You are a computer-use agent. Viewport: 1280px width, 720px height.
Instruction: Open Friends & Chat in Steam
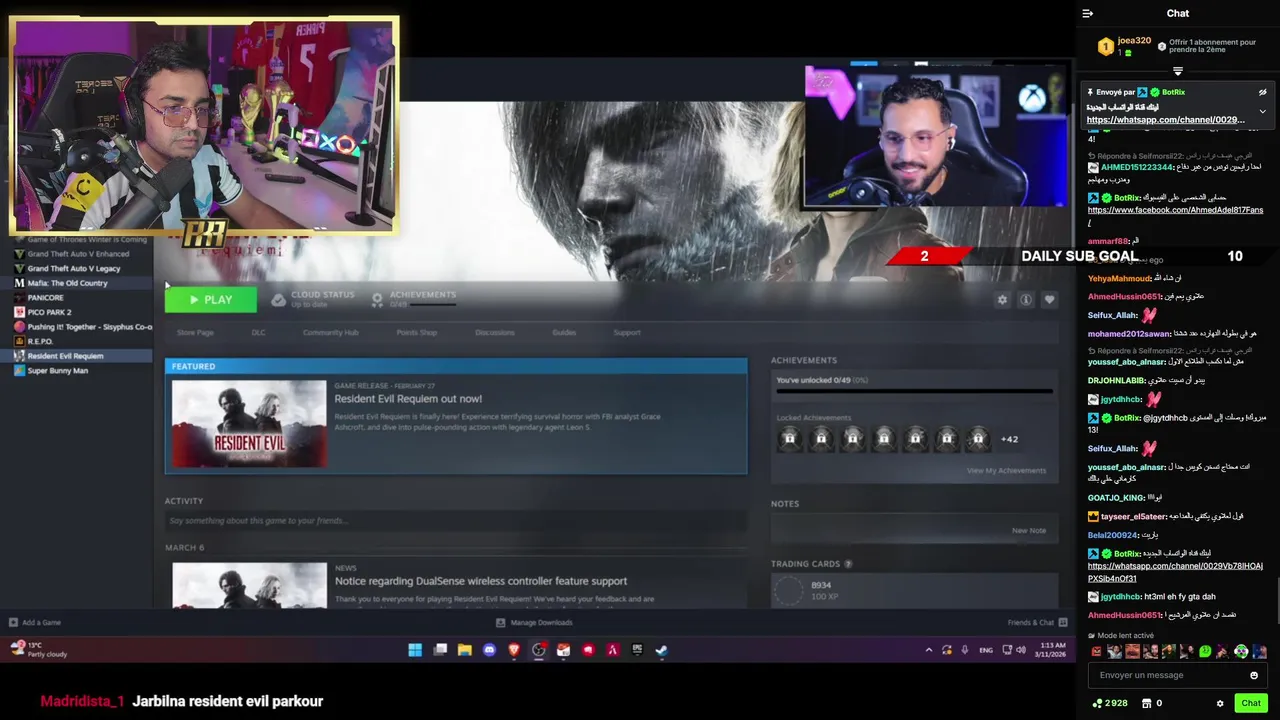pyautogui.click(x=1037, y=622)
